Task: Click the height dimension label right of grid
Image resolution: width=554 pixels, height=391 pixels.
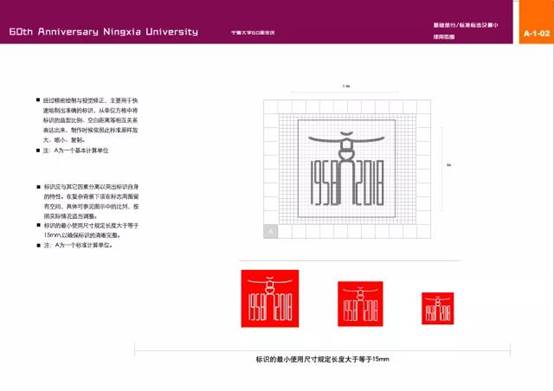Action: (449, 165)
